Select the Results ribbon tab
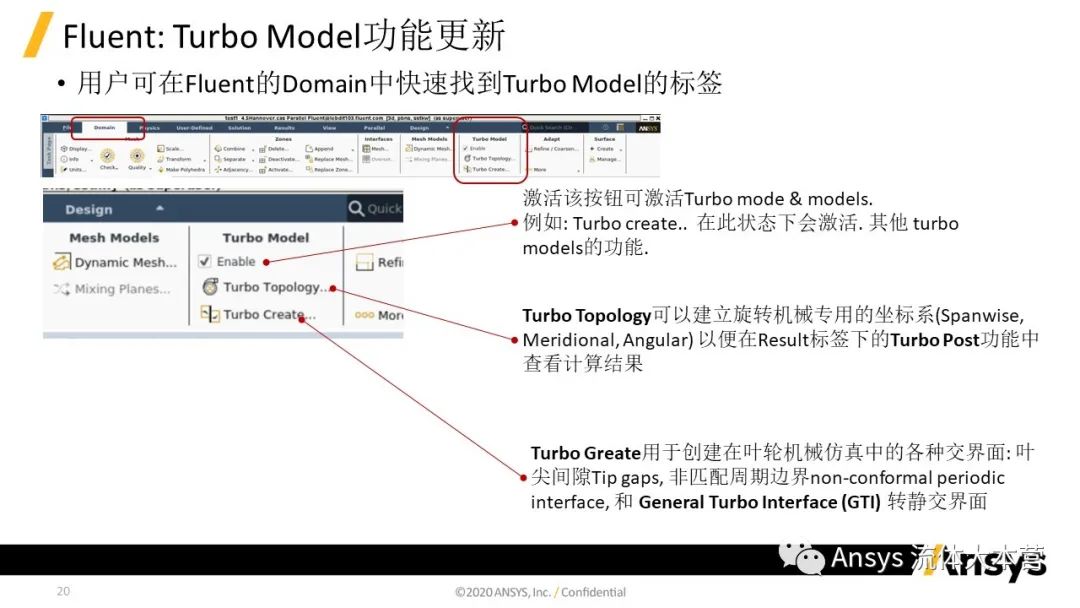1080x608 pixels. pos(284,127)
